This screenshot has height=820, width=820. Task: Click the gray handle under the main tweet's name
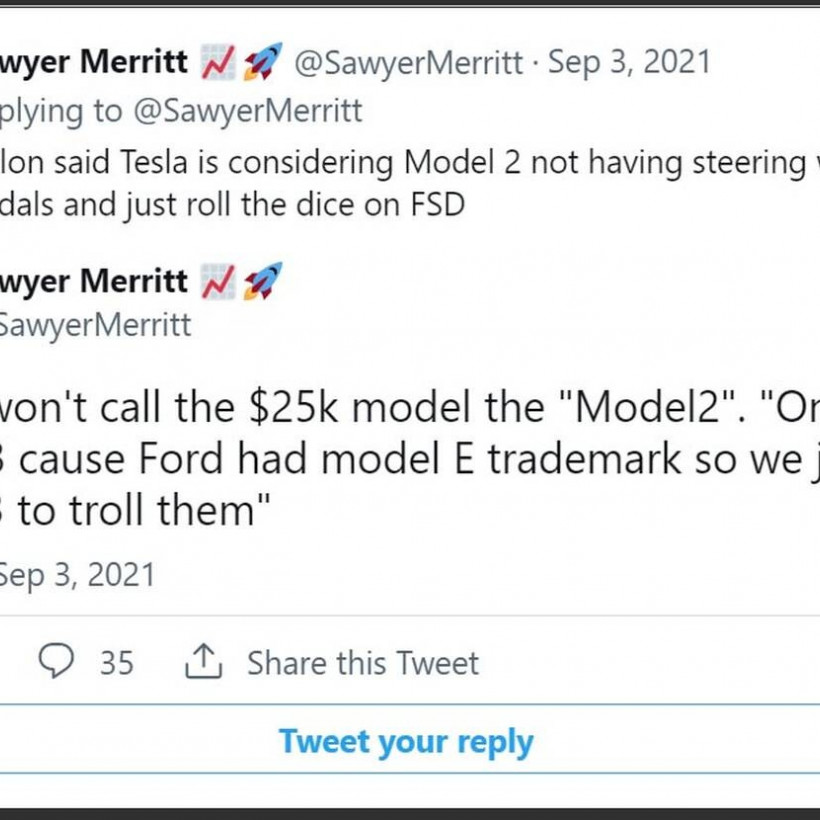pos(95,325)
